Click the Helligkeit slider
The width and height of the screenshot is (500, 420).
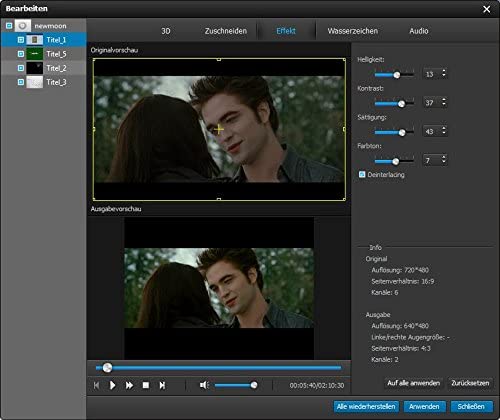click(394, 75)
